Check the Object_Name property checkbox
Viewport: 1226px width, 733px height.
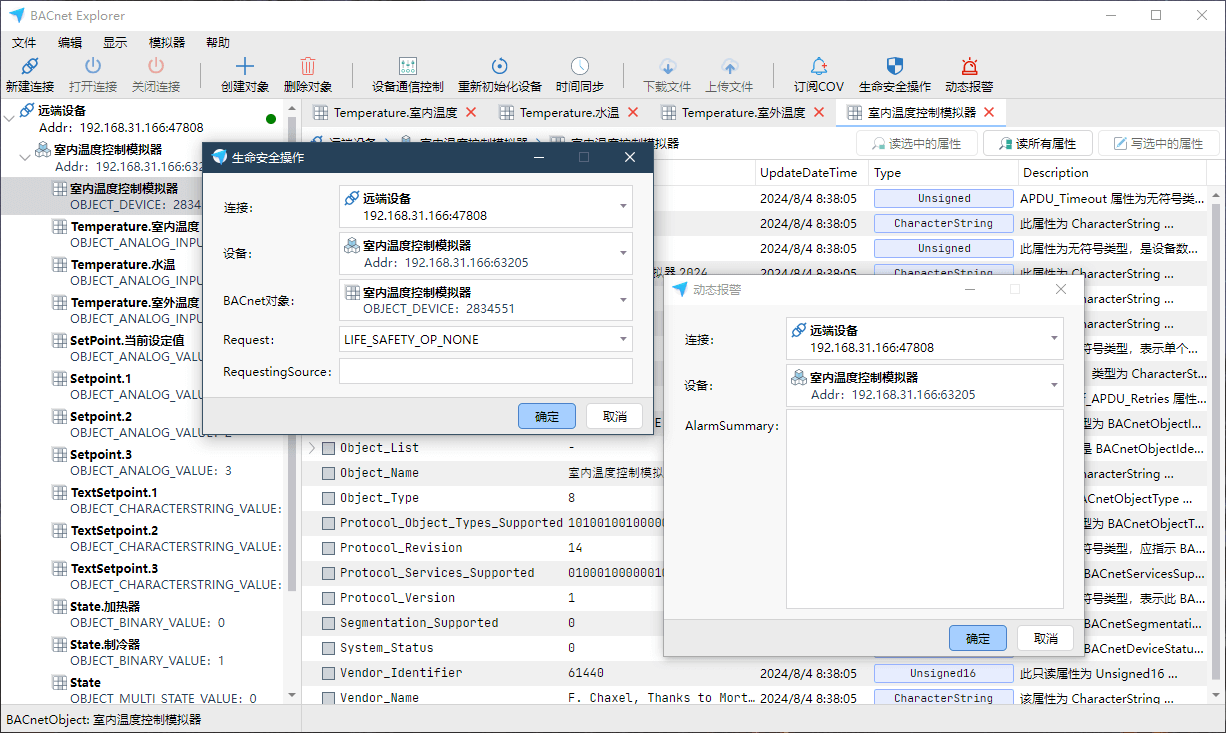coord(328,473)
